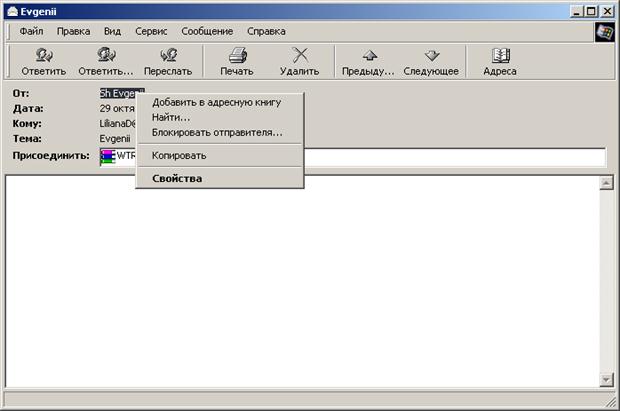Click the WTR attachment file icon
Screen dimensions: 620x411
(108, 156)
